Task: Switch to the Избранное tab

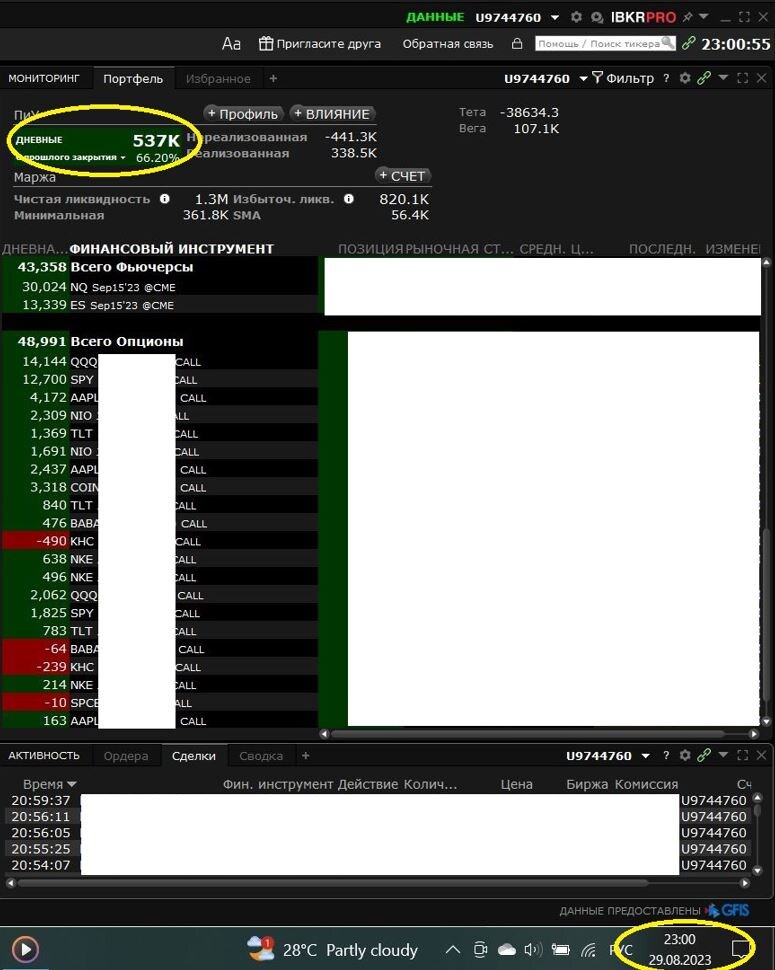Action: pyautogui.click(x=218, y=79)
